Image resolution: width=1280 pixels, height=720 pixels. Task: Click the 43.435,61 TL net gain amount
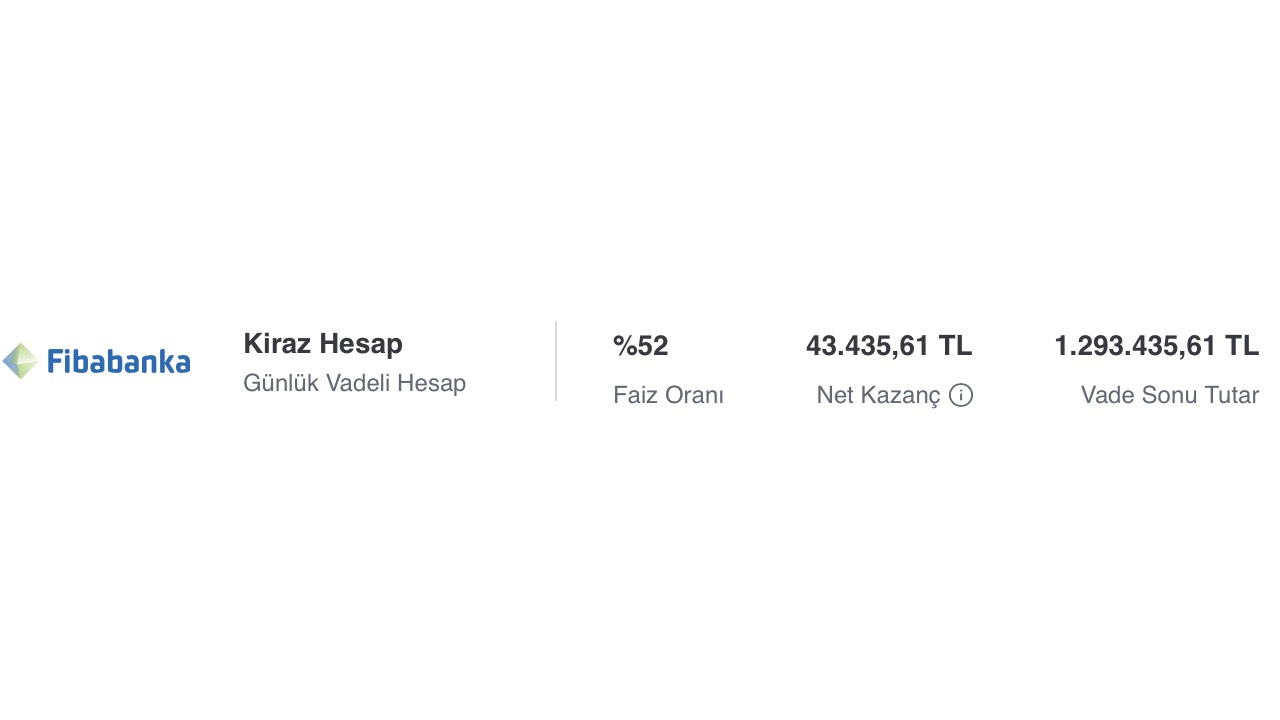pos(889,346)
